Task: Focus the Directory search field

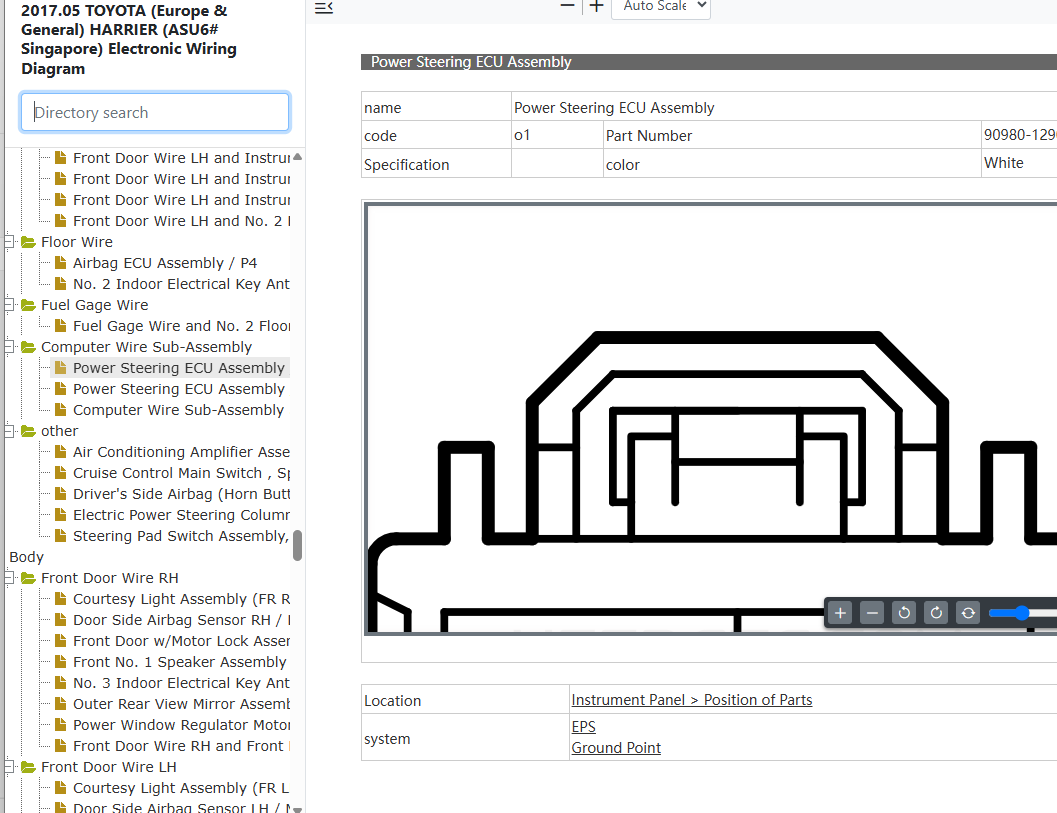Action: coord(155,112)
